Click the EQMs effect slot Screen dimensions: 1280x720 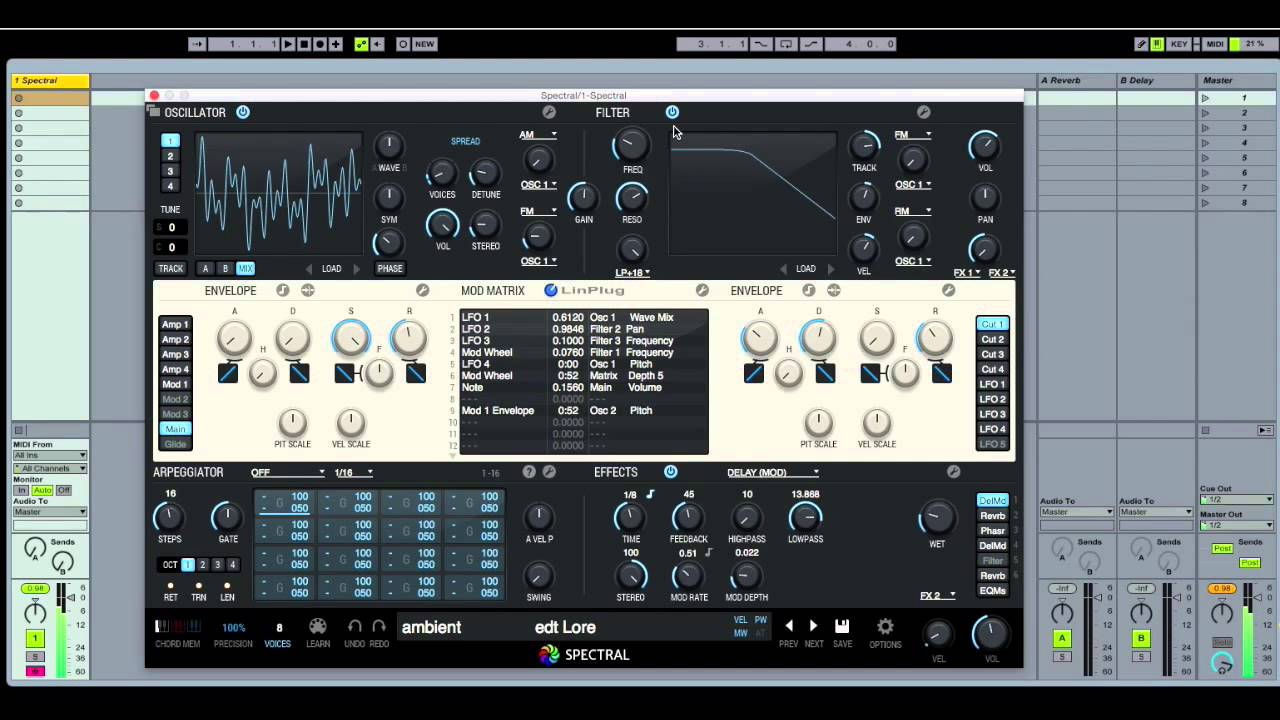pos(992,591)
